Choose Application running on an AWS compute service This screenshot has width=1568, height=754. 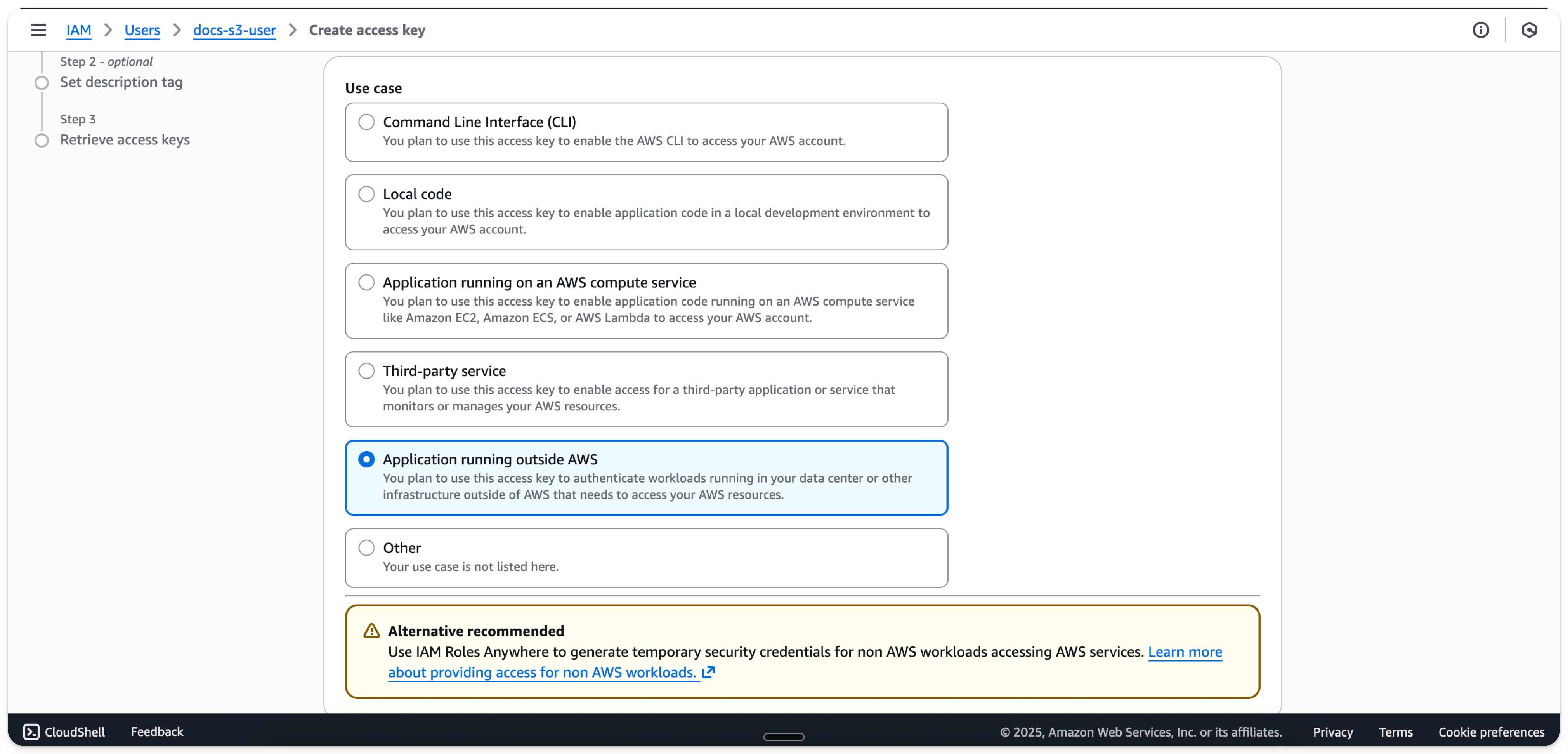[x=366, y=282]
